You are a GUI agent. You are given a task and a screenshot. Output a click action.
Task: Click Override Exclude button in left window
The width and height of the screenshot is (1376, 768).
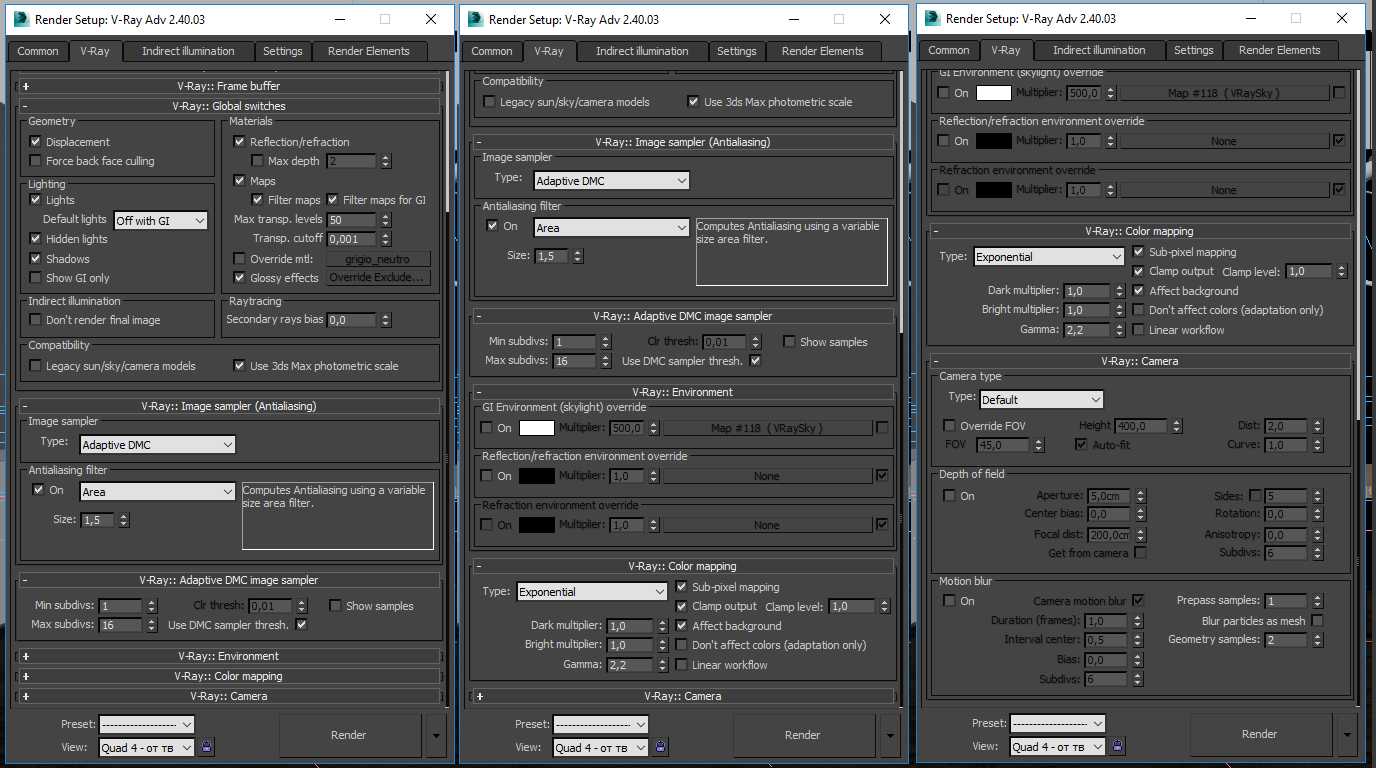click(x=380, y=278)
